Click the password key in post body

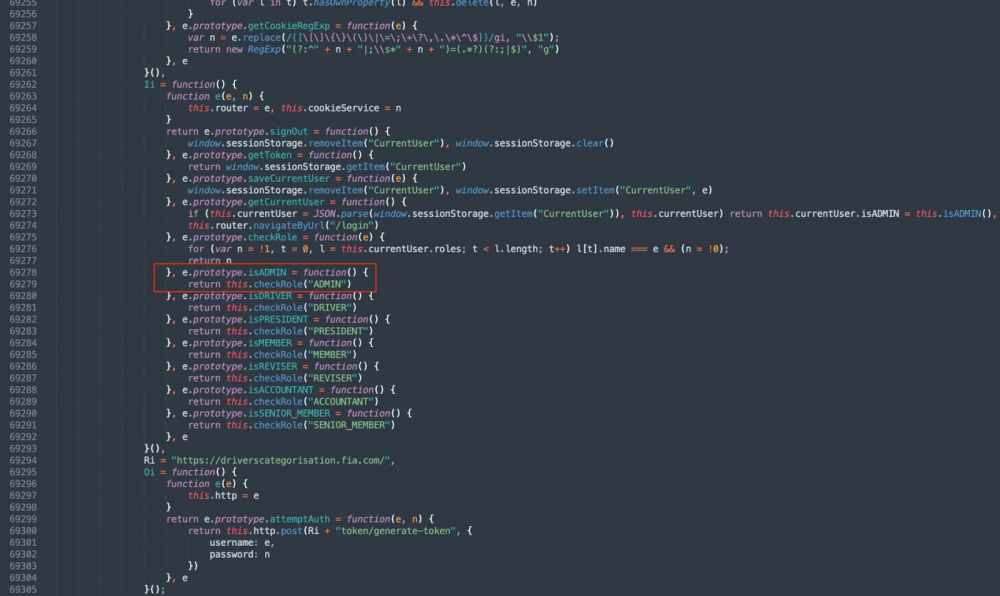pyautogui.click(x=231, y=554)
